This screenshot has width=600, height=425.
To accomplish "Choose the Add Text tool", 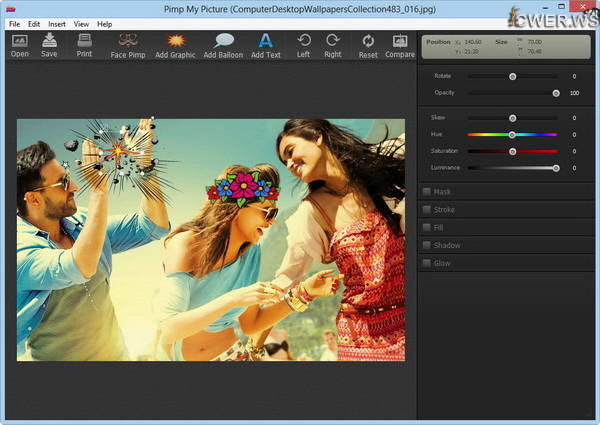I will pos(266,42).
